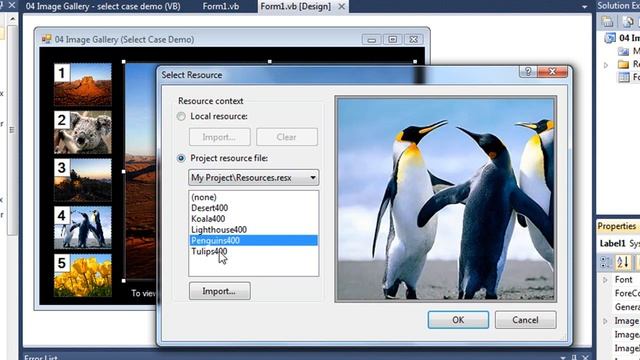640x360 pixels.
Task: Click the Label1 object selector in Properties
Action: pos(619,244)
